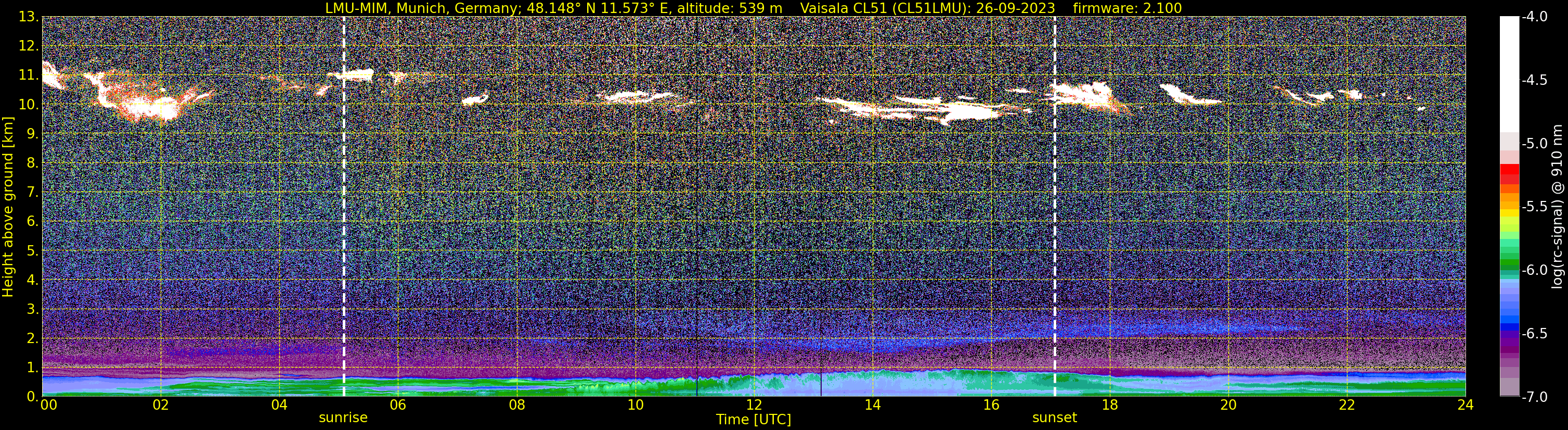Click the 'firmware: 2.100' text

click(1128, 8)
